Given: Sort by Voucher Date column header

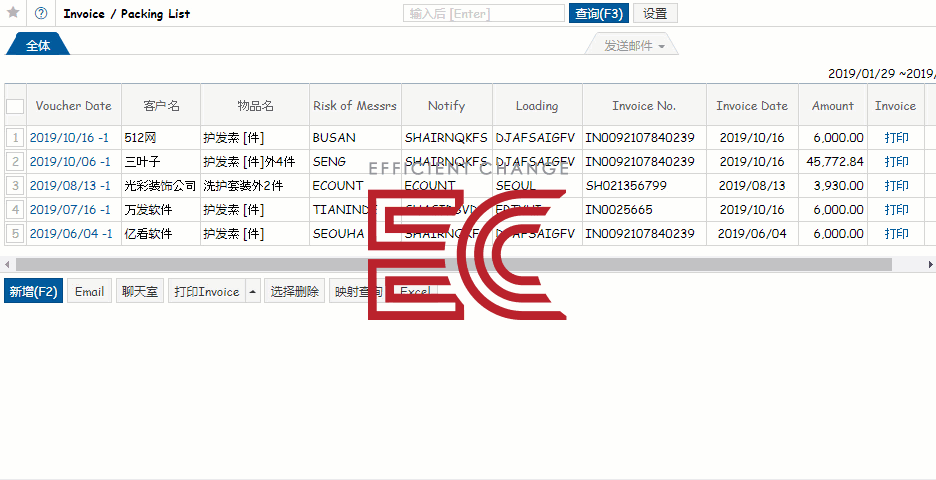Looking at the screenshot, I should coord(73,106).
